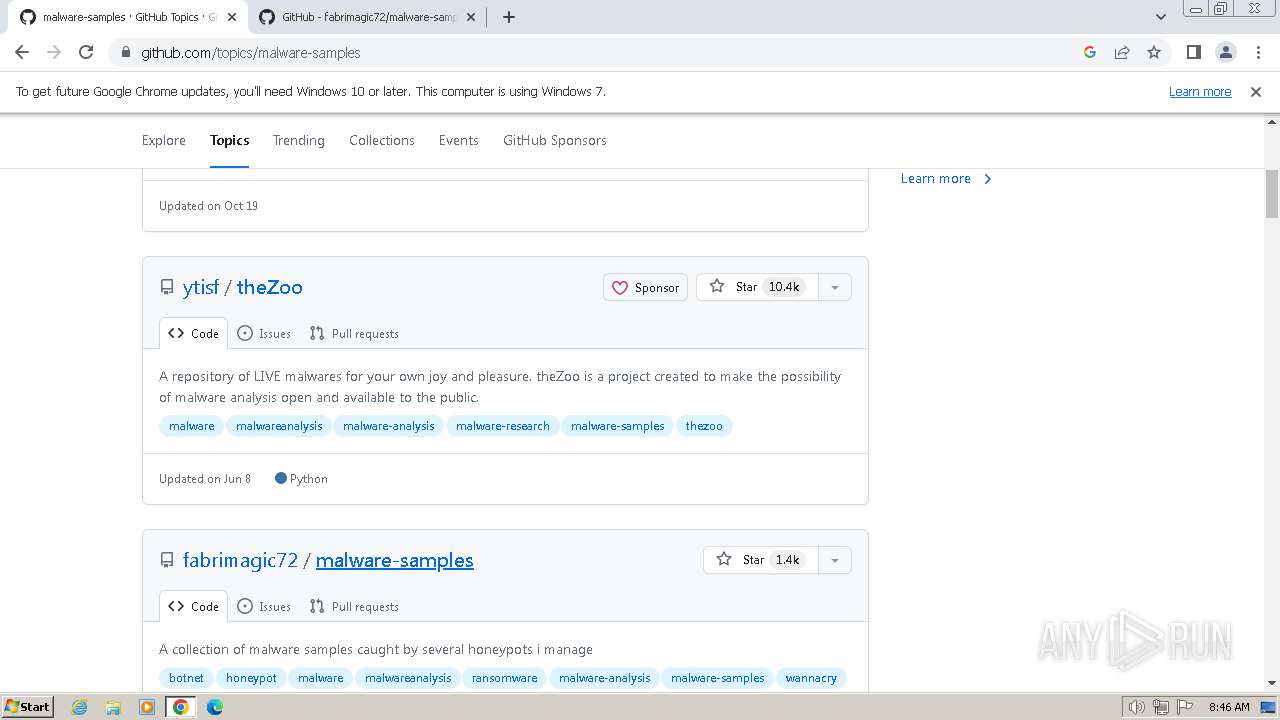The width and height of the screenshot is (1280, 720).
Task: Open the Trending navigation item
Action: [x=299, y=140]
